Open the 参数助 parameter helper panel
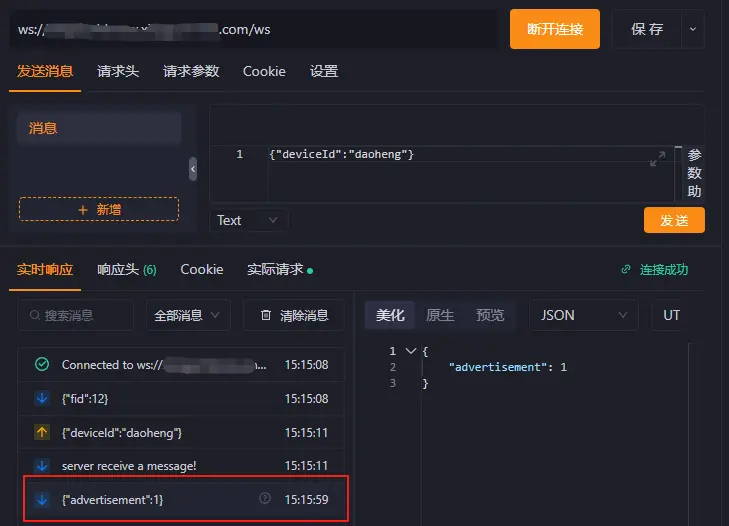 (694, 173)
